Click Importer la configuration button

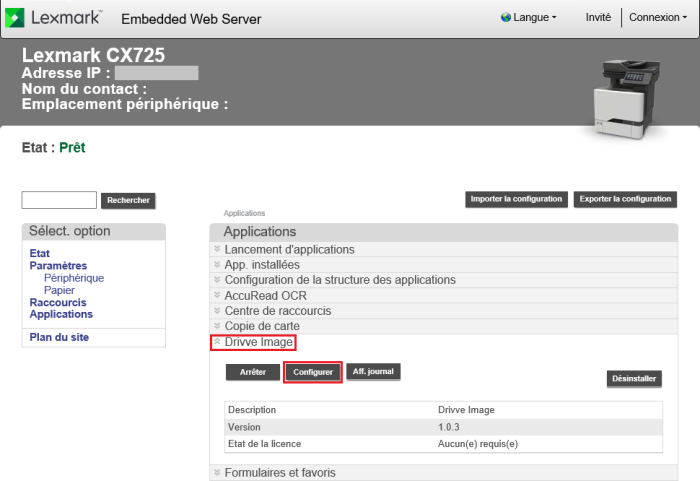(517, 199)
